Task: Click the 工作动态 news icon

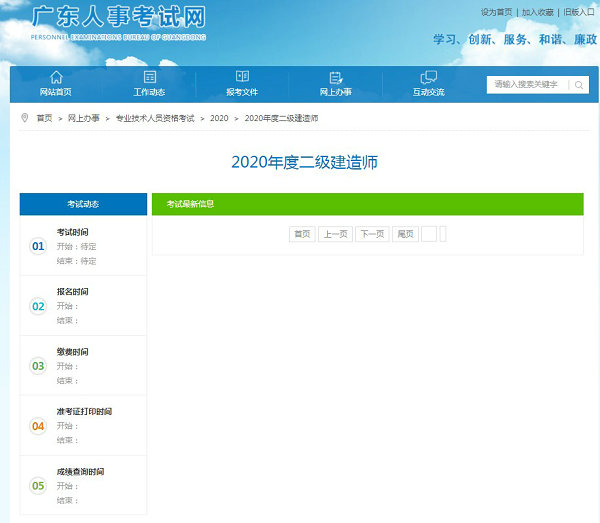Action: (150, 77)
